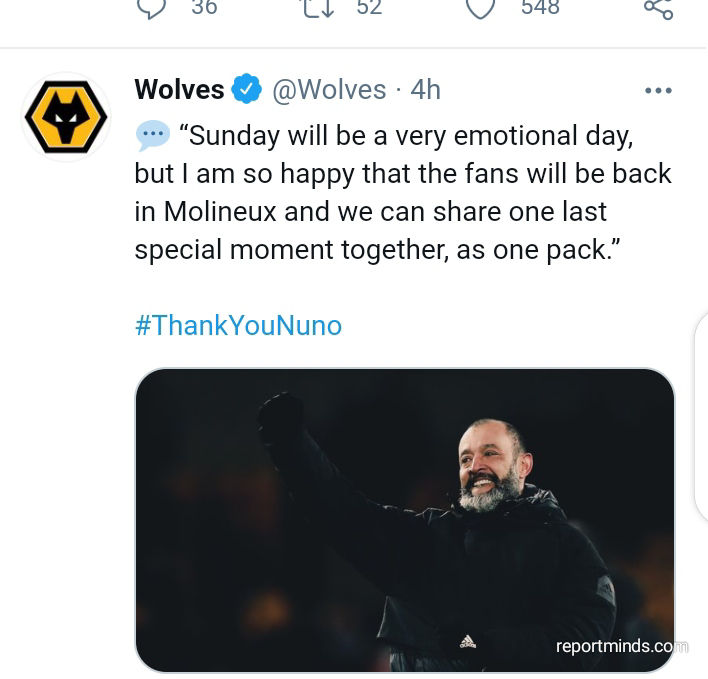
Task: Click the Adidas logo on the jacket
Action: pos(467,639)
